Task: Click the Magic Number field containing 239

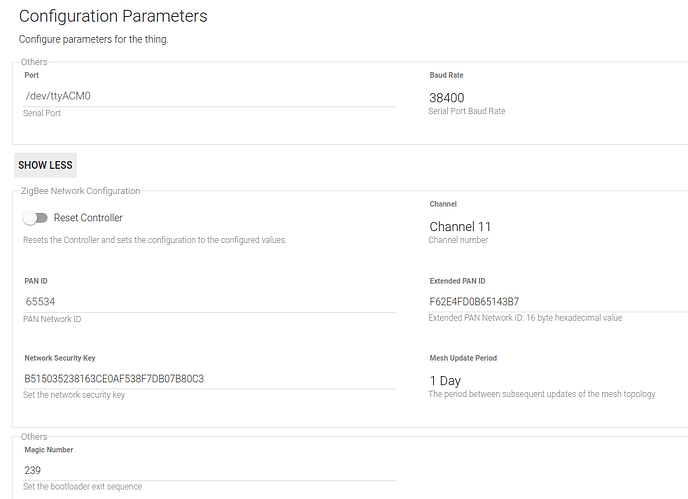Action: 210,469
